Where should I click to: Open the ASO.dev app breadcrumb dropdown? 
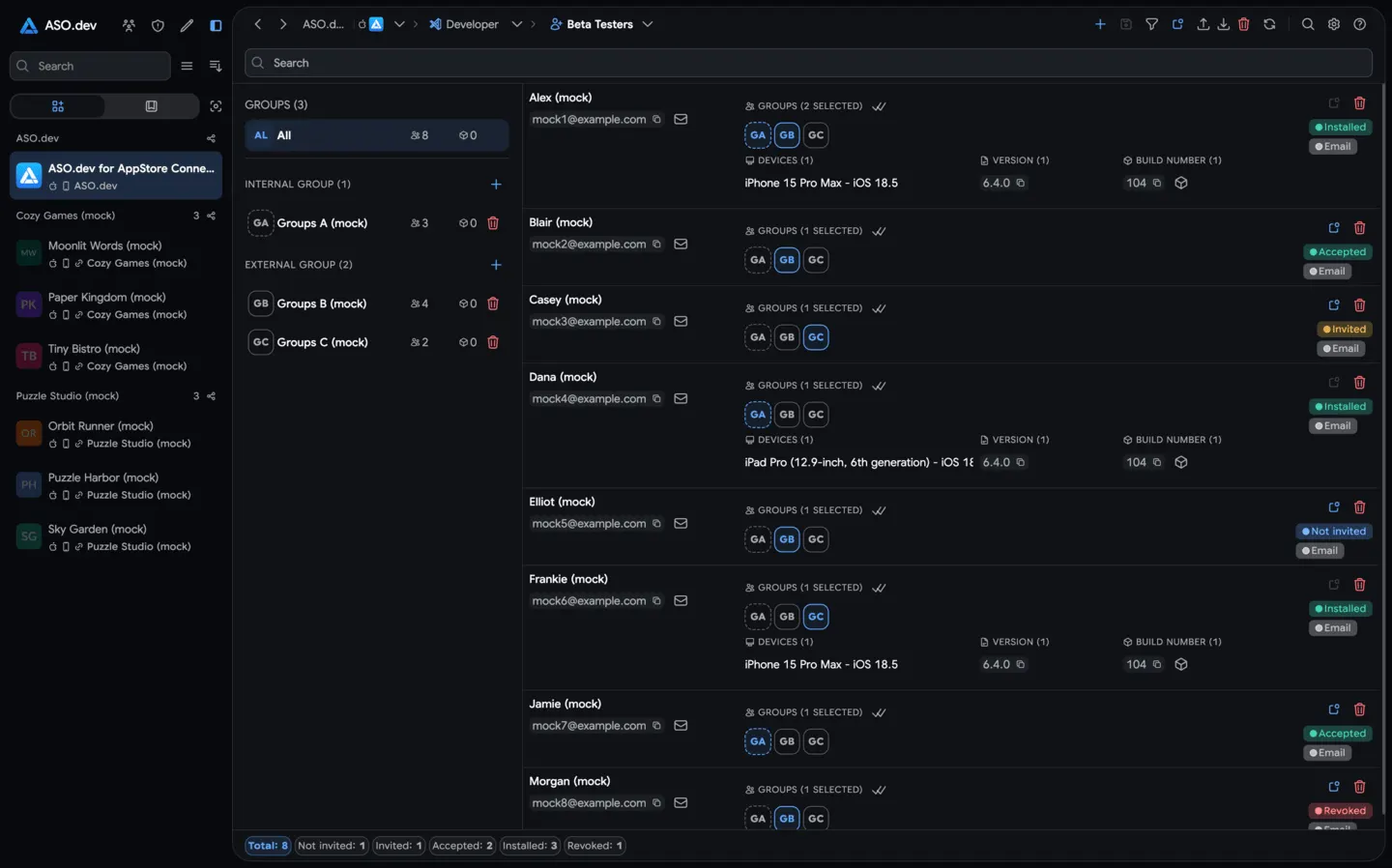tap(399, 24)
